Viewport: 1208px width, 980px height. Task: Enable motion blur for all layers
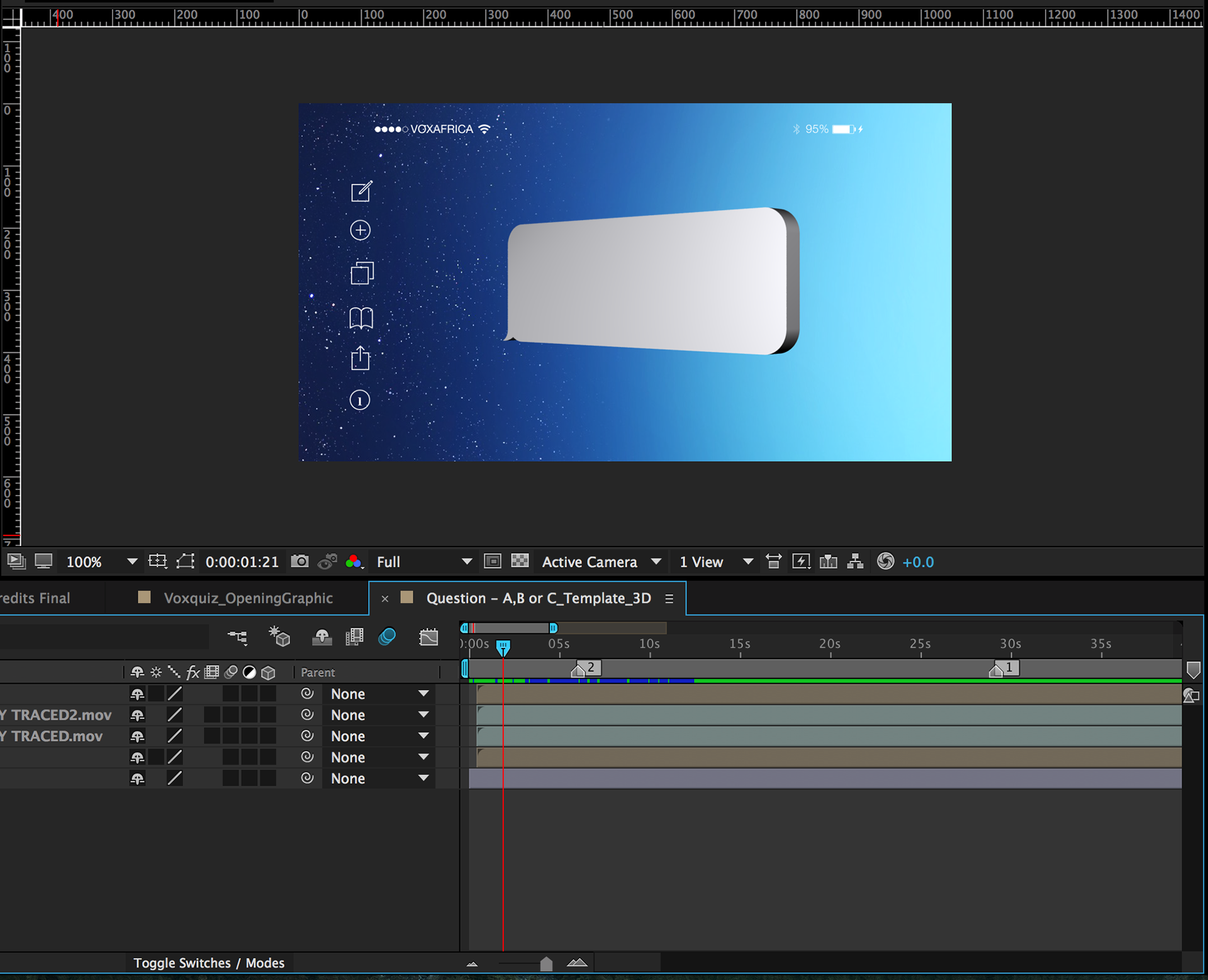click(x=387, y=637)
